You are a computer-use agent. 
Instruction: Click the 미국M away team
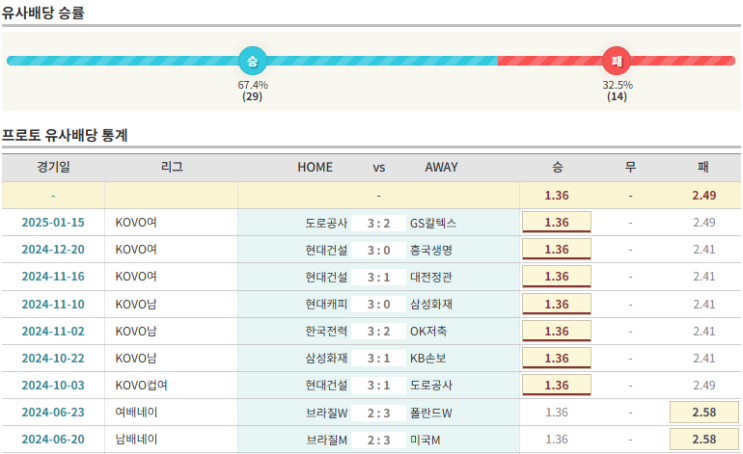click(425, 440)
